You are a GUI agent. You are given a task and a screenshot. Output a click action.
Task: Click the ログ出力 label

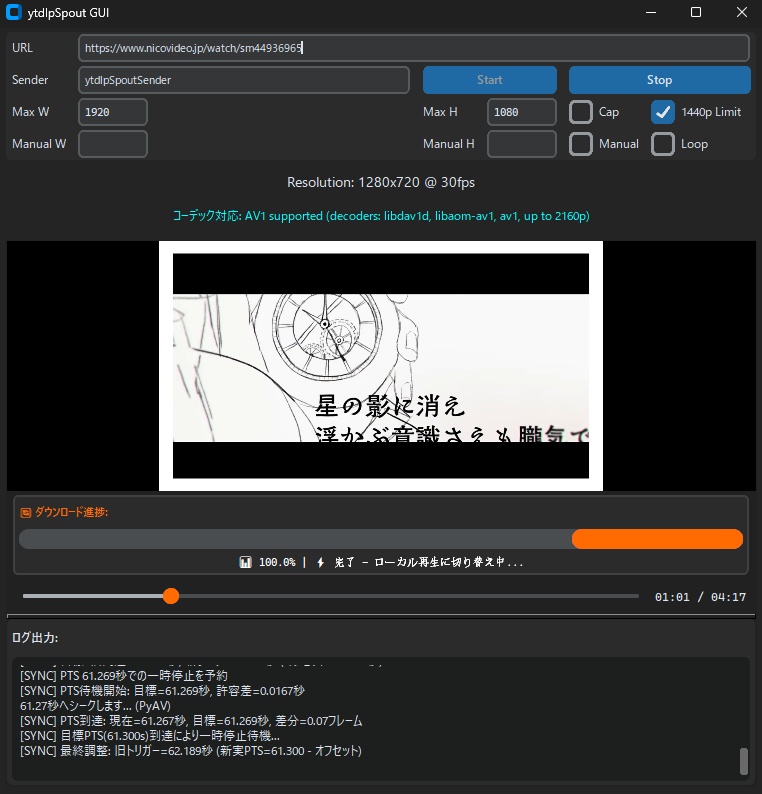tap(35, 638)
